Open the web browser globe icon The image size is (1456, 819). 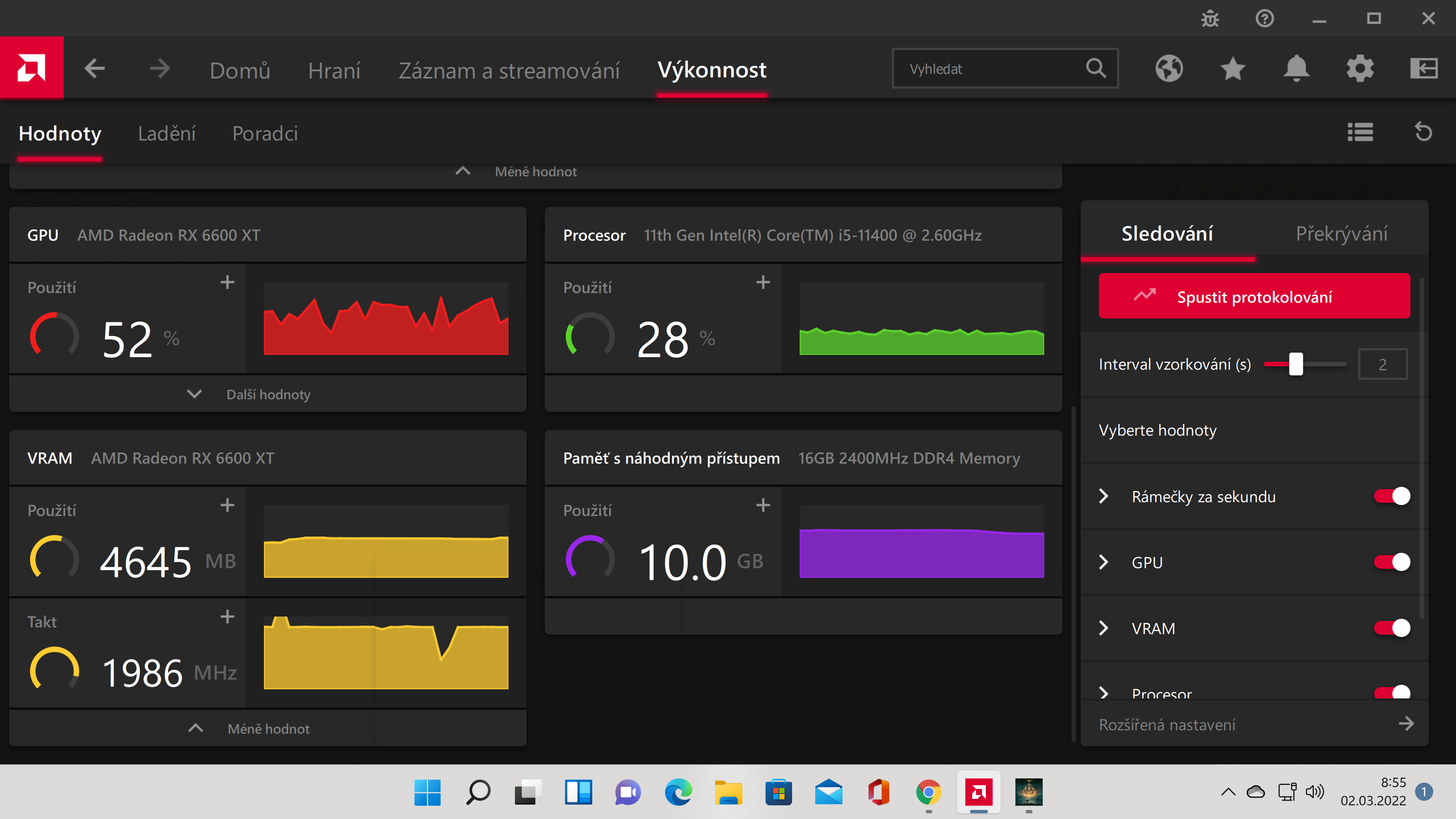[1169, 69]
